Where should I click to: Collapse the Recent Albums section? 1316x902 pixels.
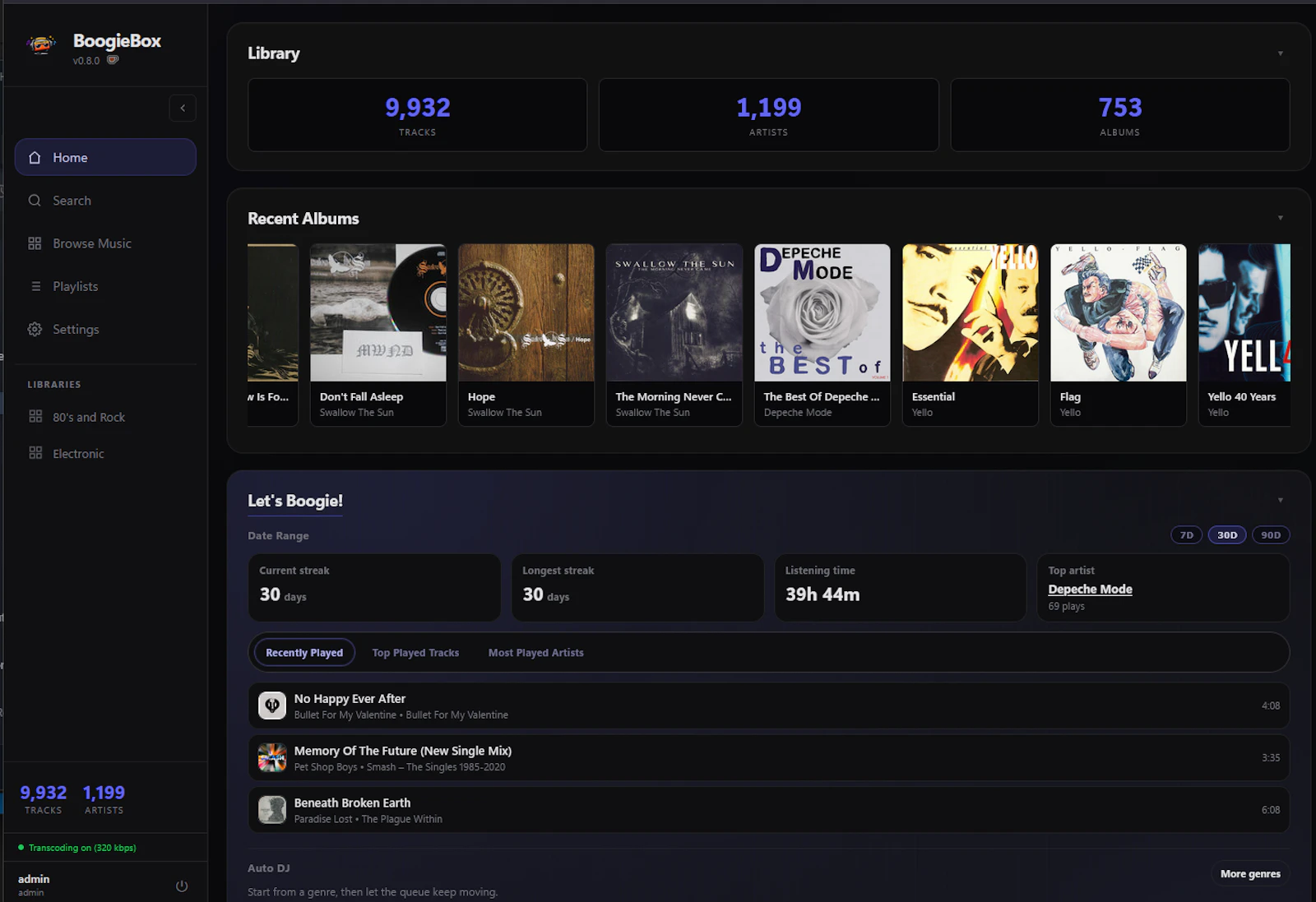tap(1280, 218)
